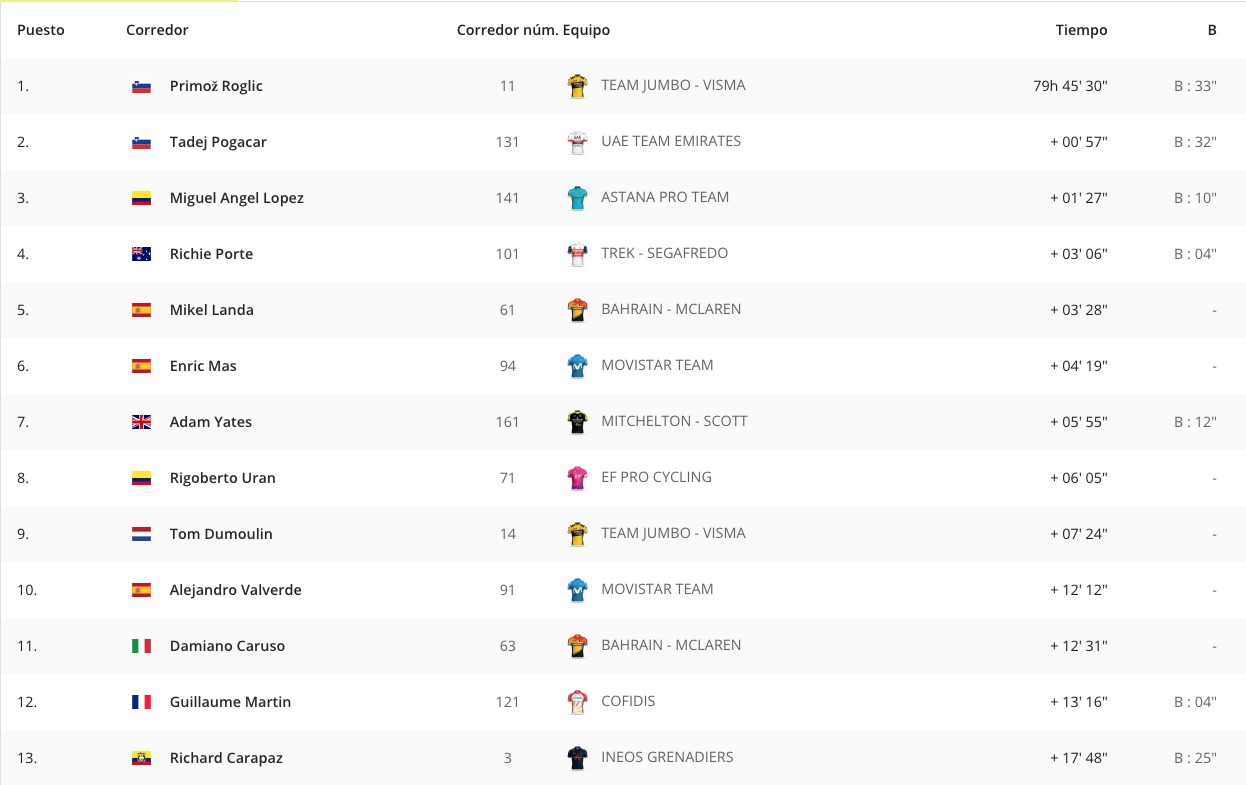Select the TREK - SEGAFREDO team link
The width and height of the screenshot is (1246, 785).
[x=664, y=253]
